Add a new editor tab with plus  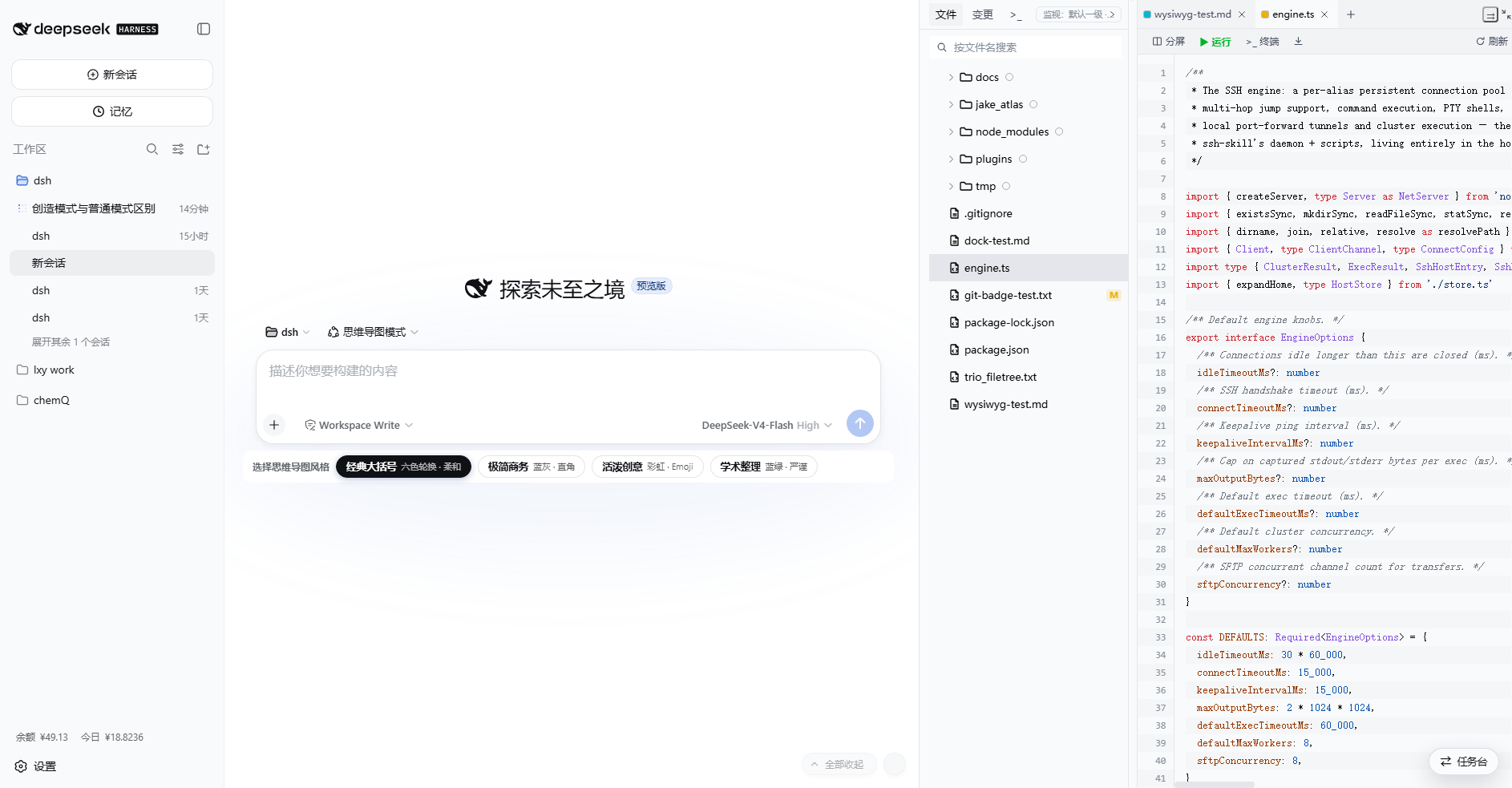[x=1351, y=14]
